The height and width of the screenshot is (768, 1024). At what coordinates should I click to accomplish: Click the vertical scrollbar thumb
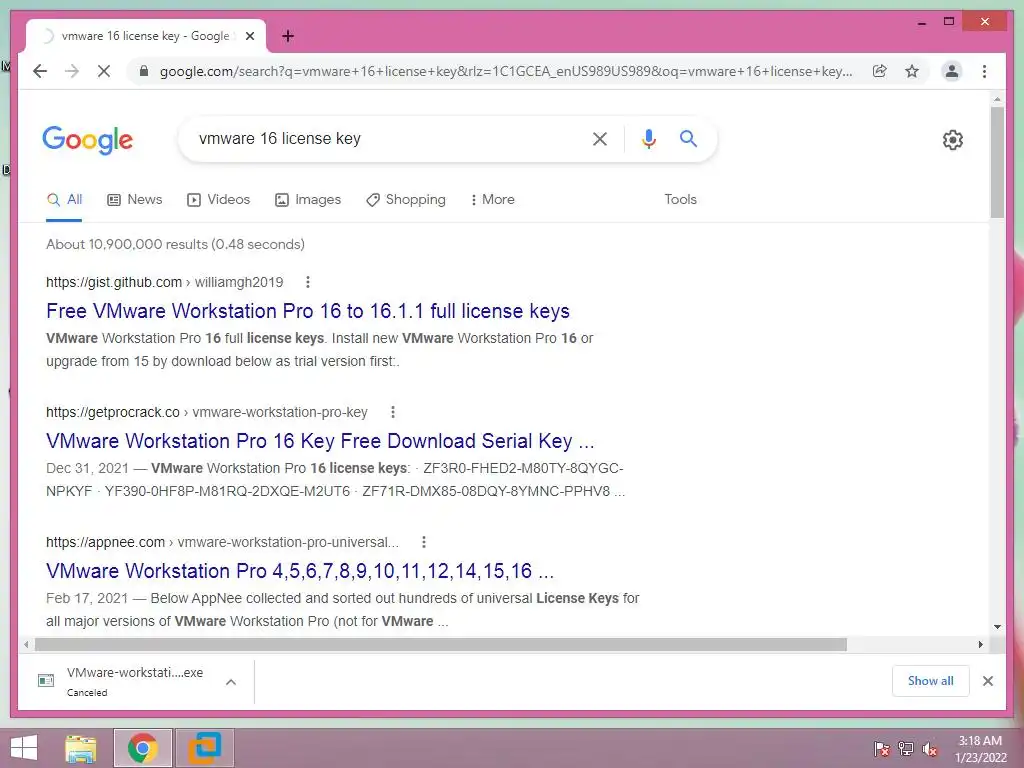click(997, 162)
